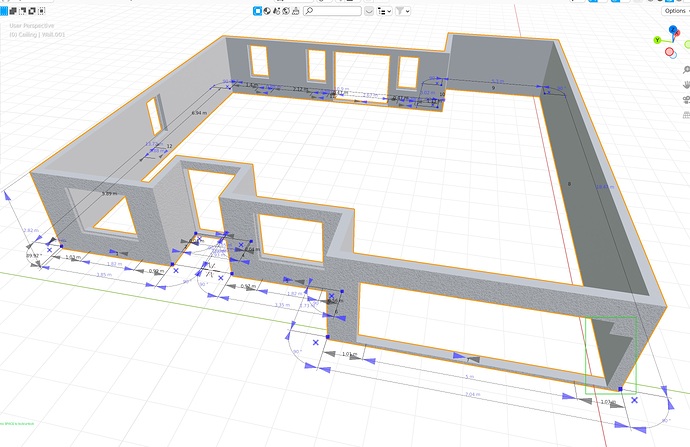Image resolution: width=690 pixels, height=447 pixels.
Task: Click the "3.85 m" dimension label
Action: click(104, 275)
